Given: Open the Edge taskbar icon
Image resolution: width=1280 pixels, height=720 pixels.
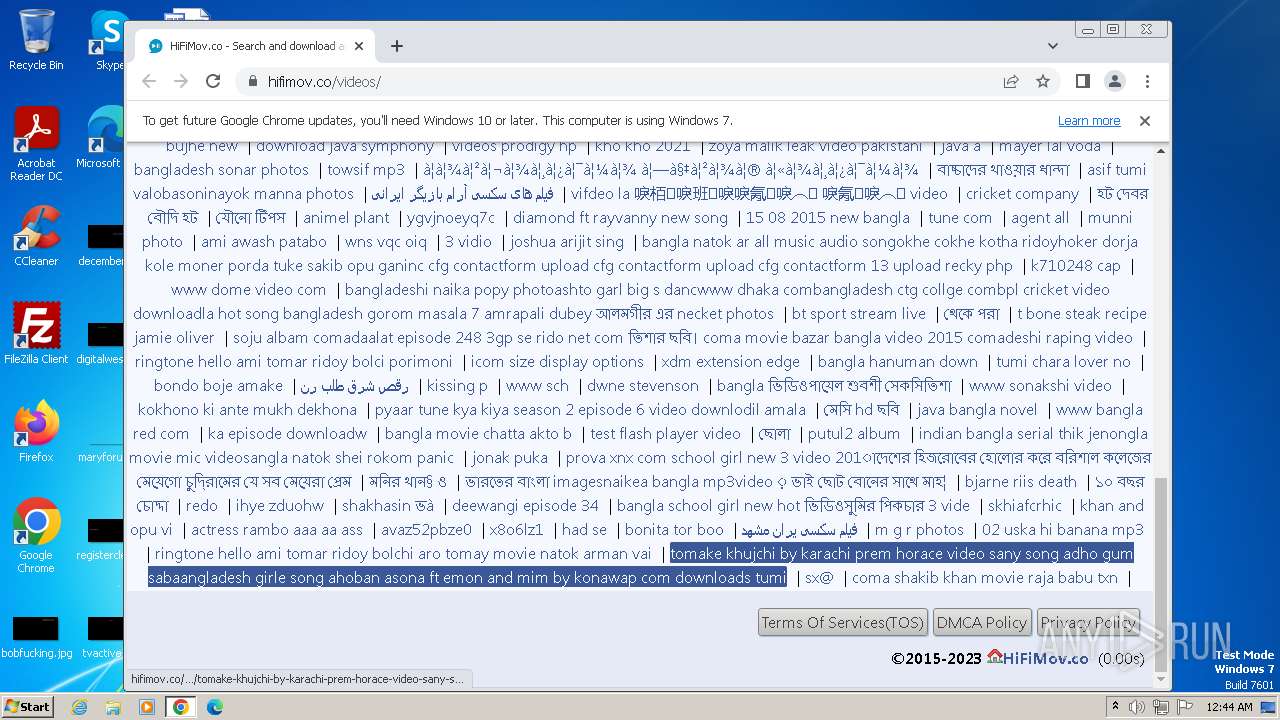Looking at the screenshot, I should 215,707.
